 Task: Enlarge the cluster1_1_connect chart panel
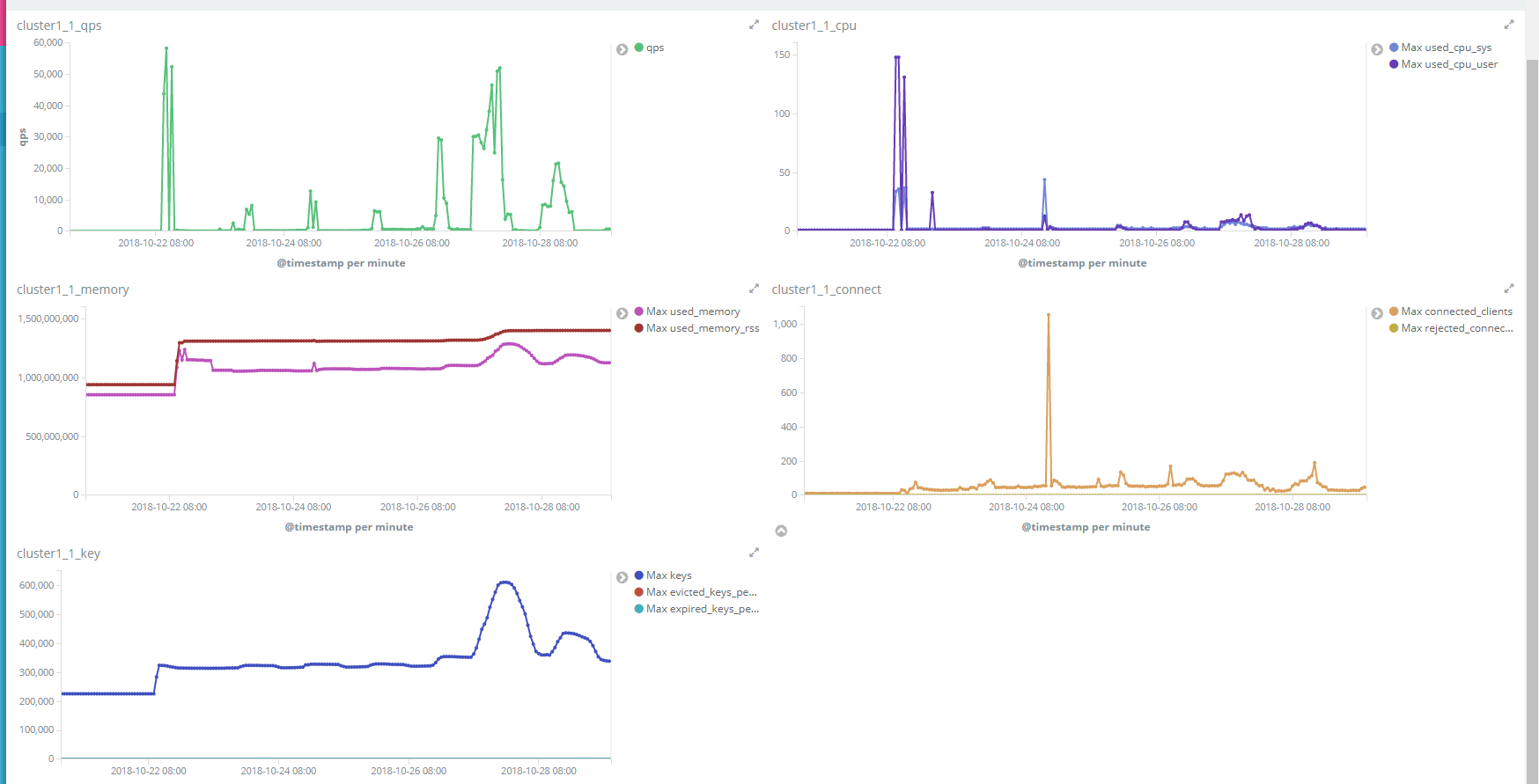(1508, 289)
